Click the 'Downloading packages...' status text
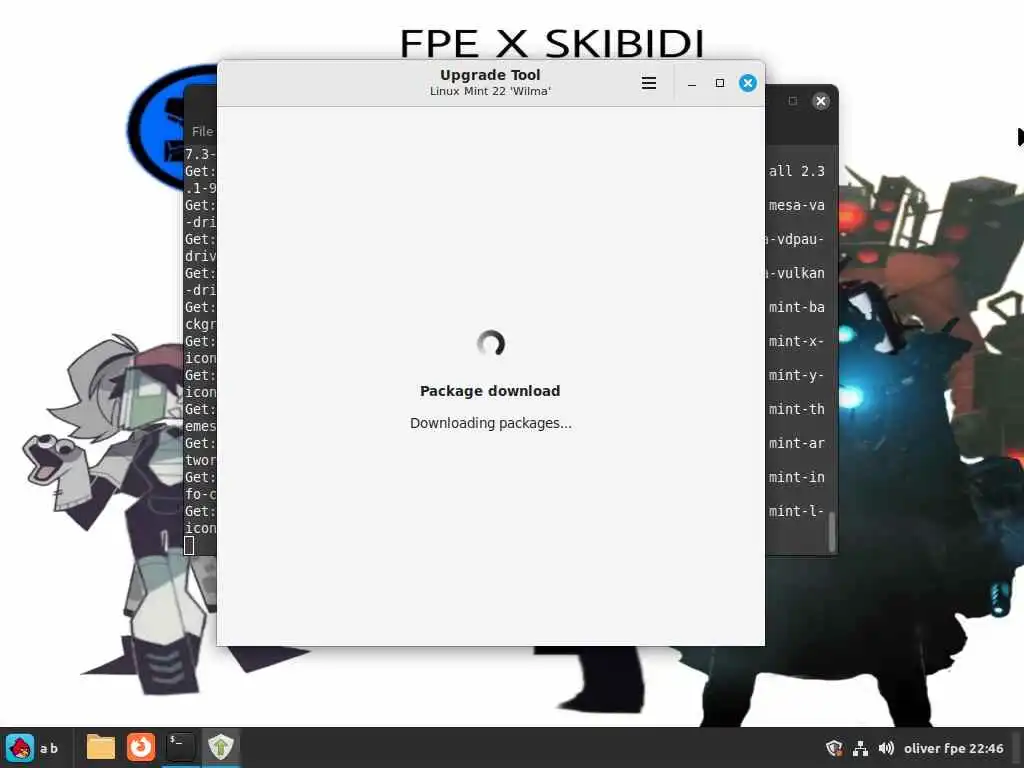 pos(490,423)
